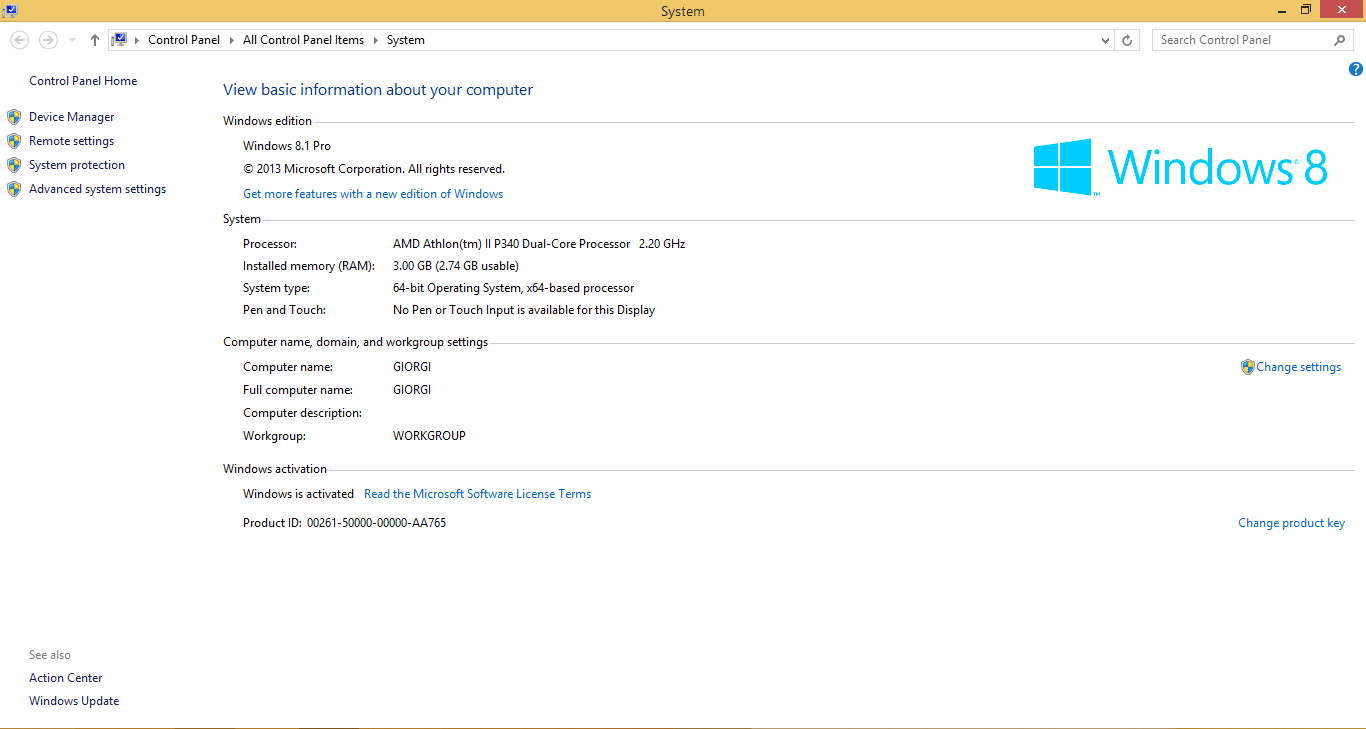Image resolution: width=1366 pixels, height=729 pixels.
Task: Go up one level with the up arrow
Action: coord(95,40)
